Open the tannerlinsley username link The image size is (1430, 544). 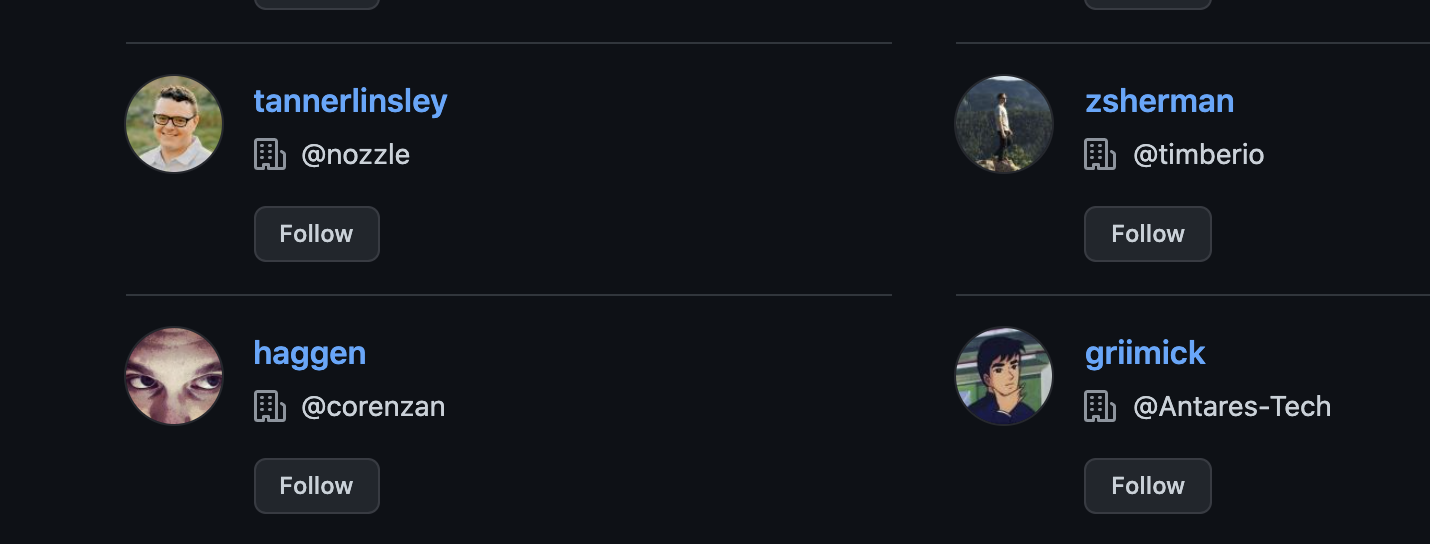(x=350, y=101)
